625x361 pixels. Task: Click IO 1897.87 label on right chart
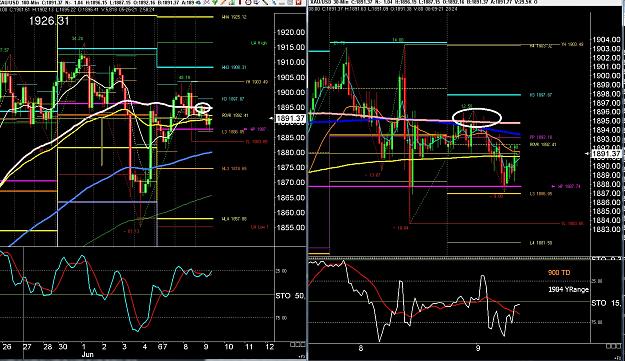540,95
